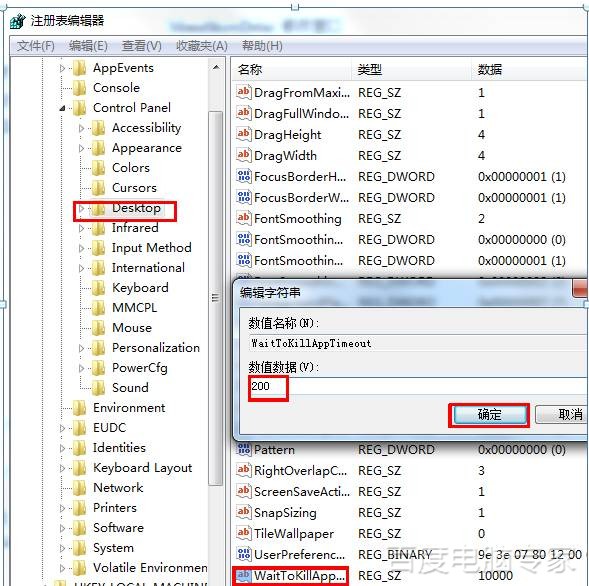Click the SnapSizing string value icon

(x=243, y=512)
